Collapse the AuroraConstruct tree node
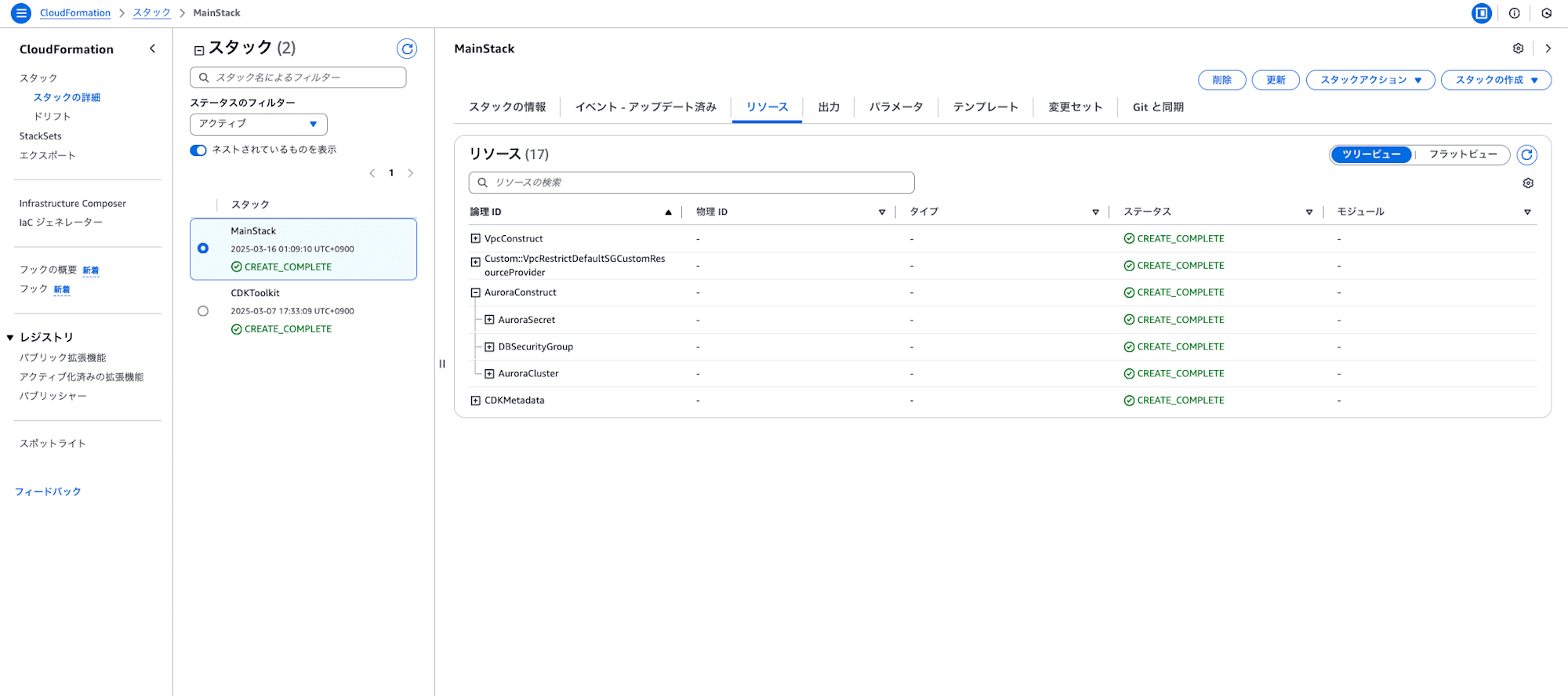 pyautogui.click(x=475, y=292)
